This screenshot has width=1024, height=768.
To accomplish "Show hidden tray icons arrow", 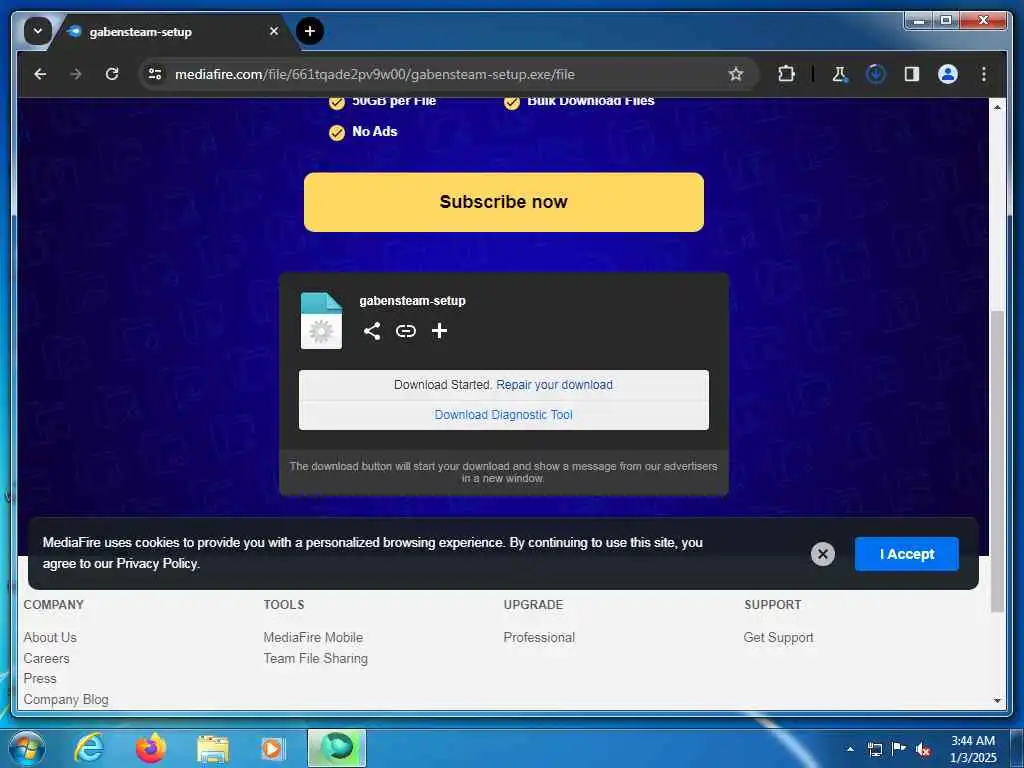I will tap(850, 749).
